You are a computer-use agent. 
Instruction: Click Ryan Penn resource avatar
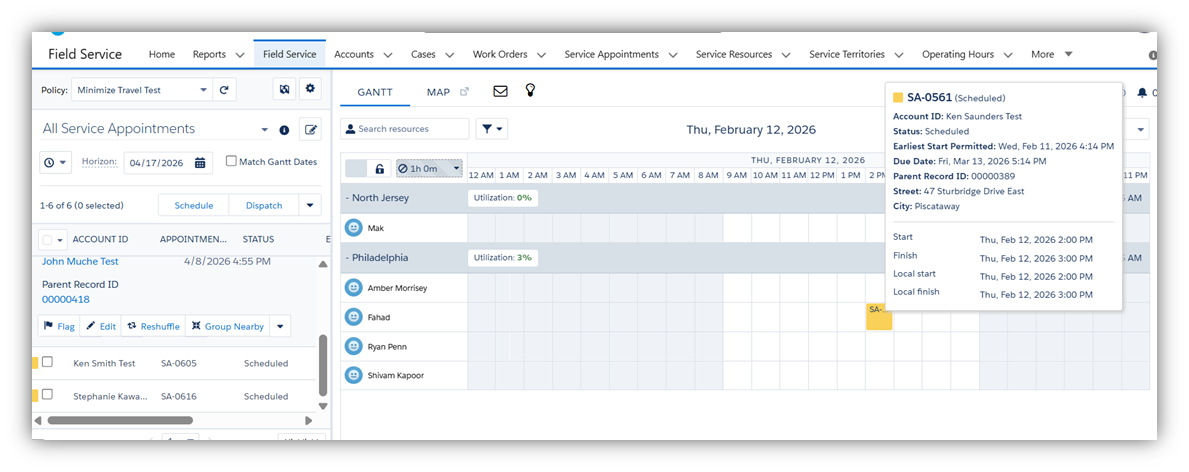353,346
